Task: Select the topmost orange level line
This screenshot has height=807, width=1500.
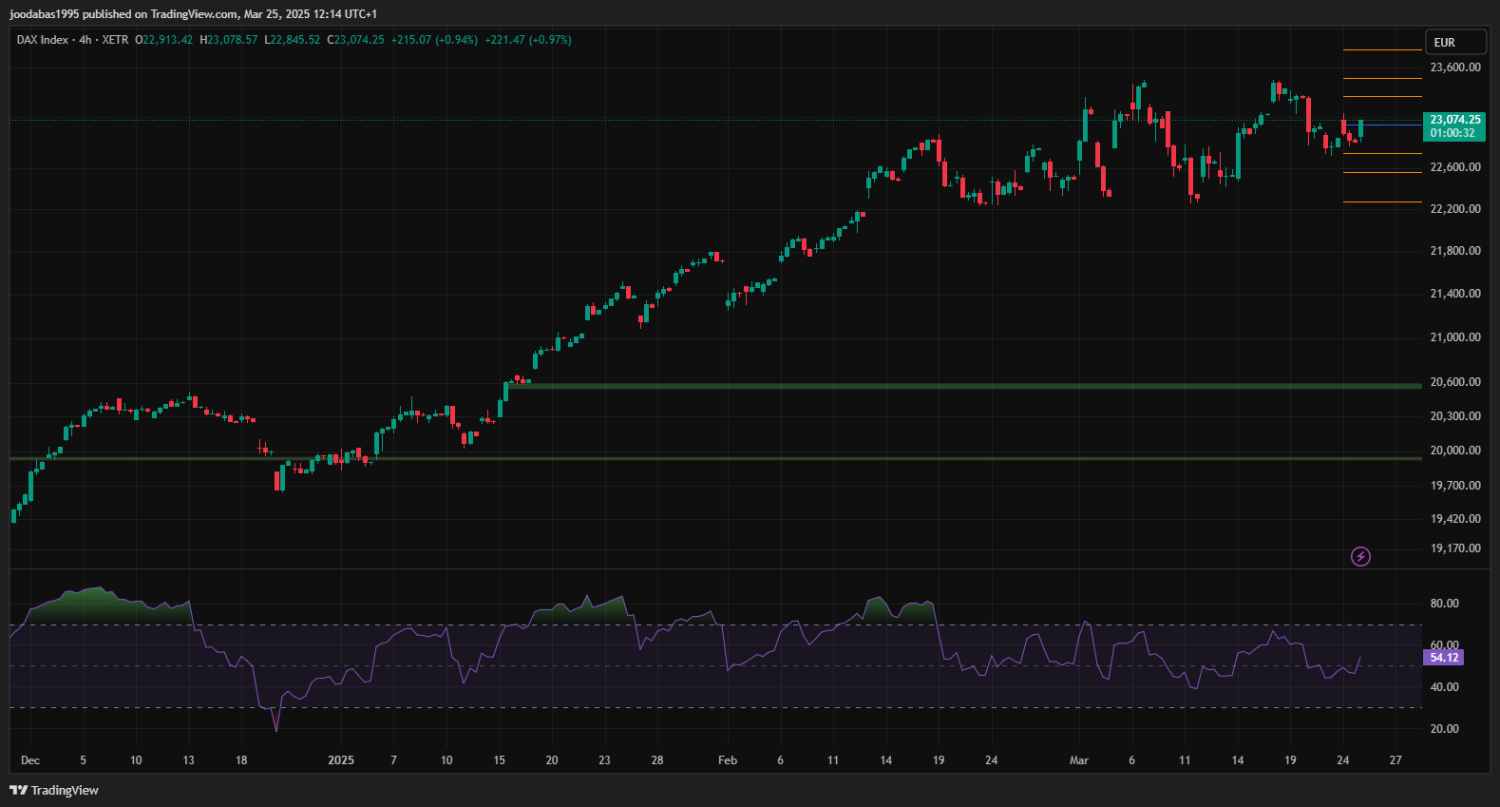Action: pos(1382,50)
